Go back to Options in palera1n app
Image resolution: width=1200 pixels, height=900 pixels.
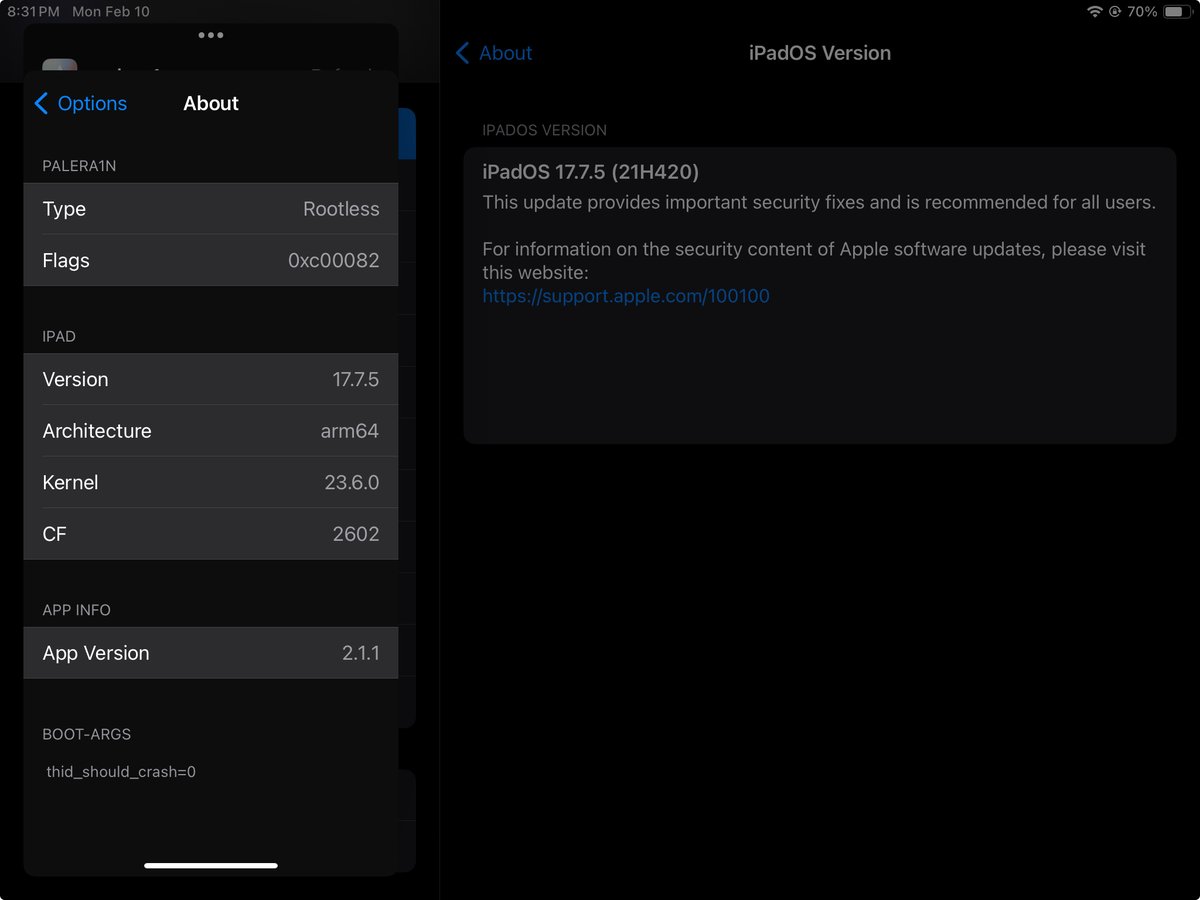point(80,103)
